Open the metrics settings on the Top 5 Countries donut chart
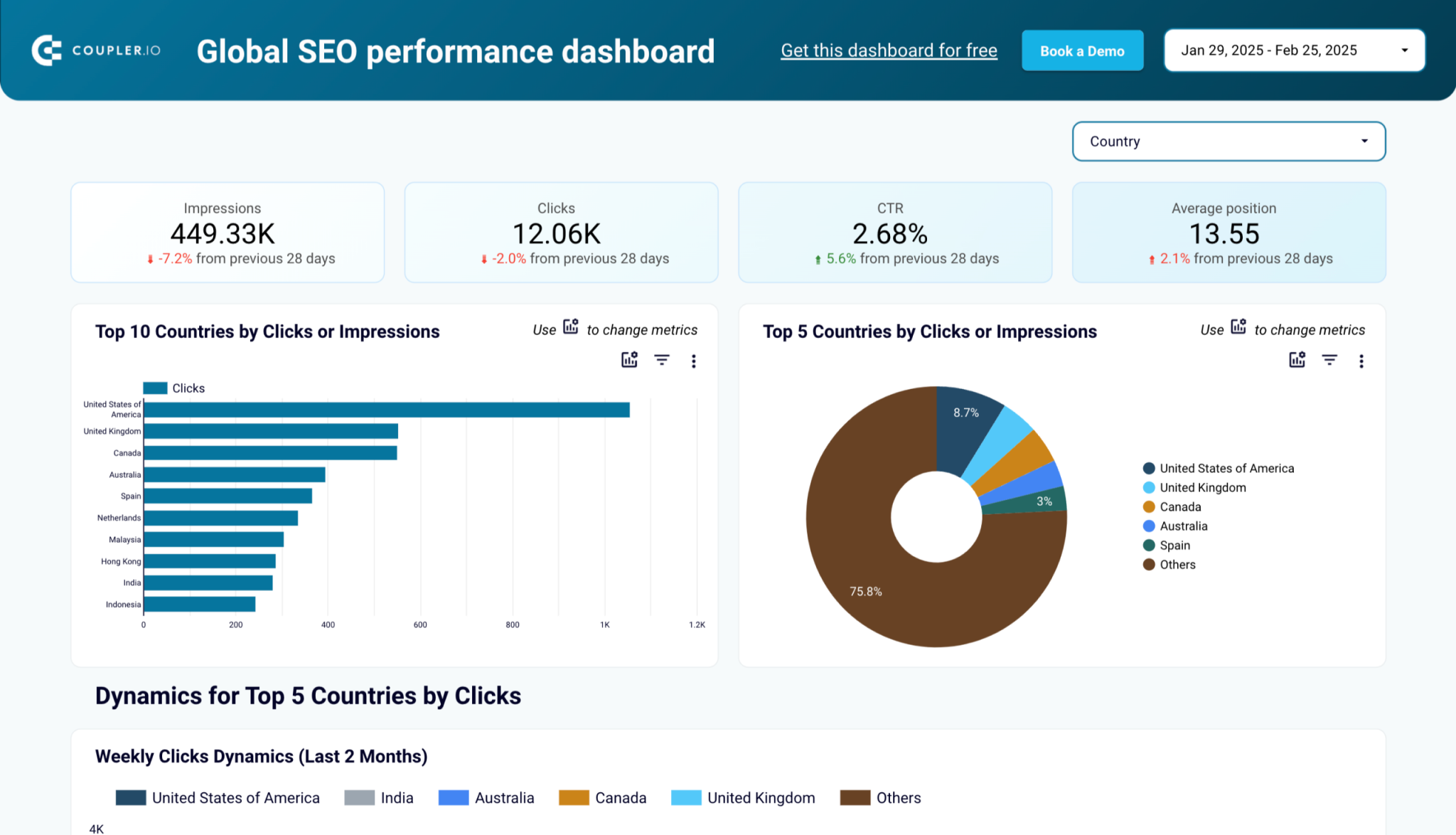The width and height of the screenshot is (1456, 835). coord(1297,361)
